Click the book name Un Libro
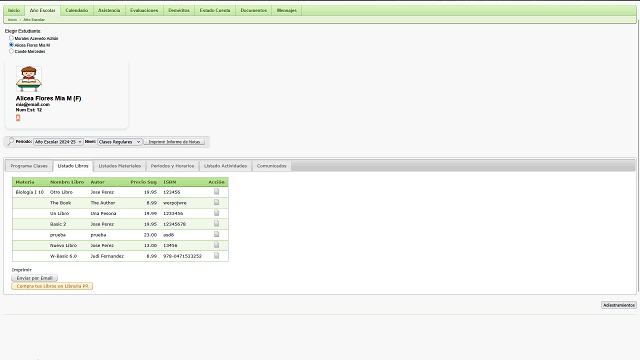The height and width of the screenshot is (360, 640). [x=60, y=213]
